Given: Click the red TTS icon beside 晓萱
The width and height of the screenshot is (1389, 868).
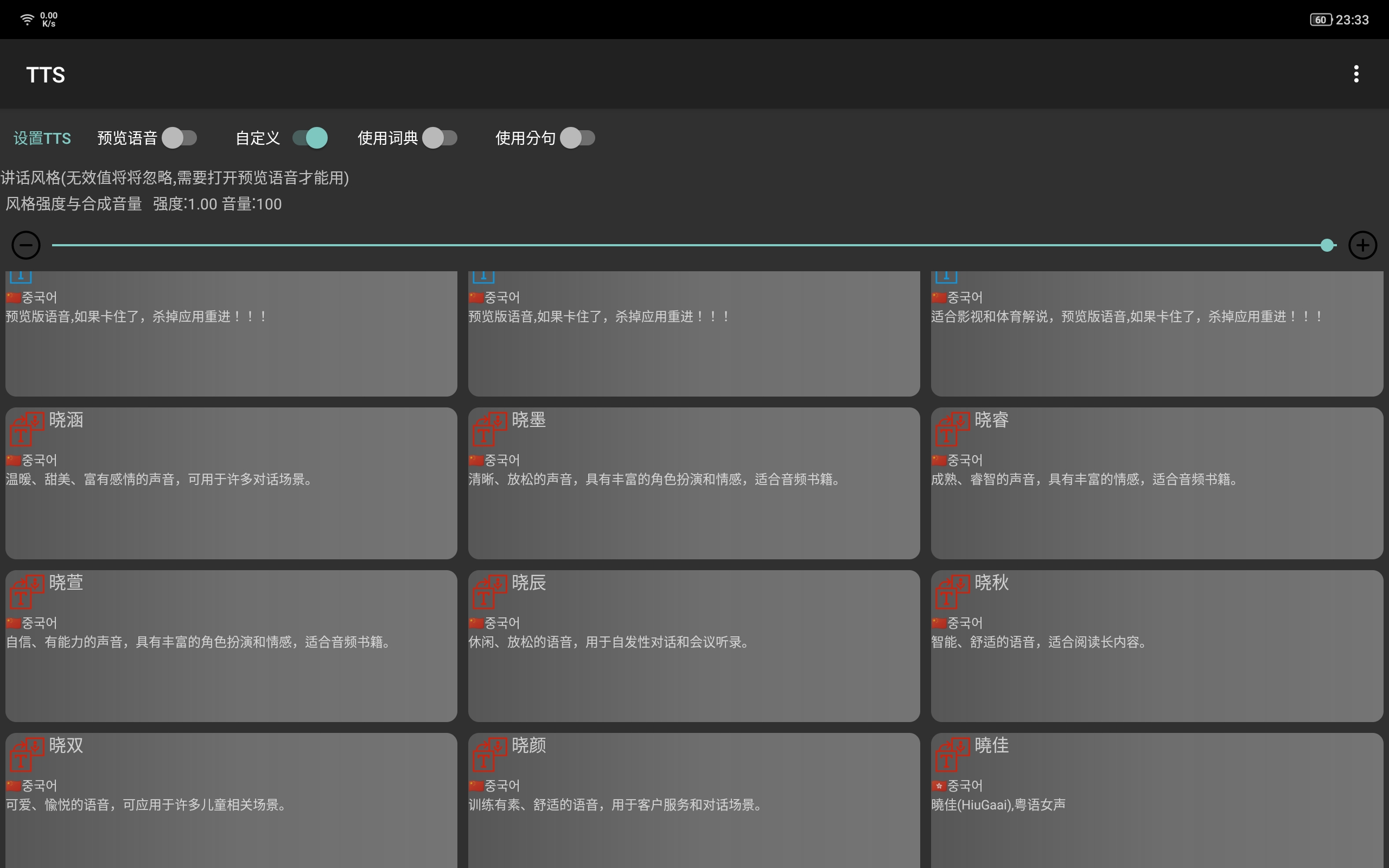Looking at the screenshot, I should pyautogui.click(x=27, y=592).
